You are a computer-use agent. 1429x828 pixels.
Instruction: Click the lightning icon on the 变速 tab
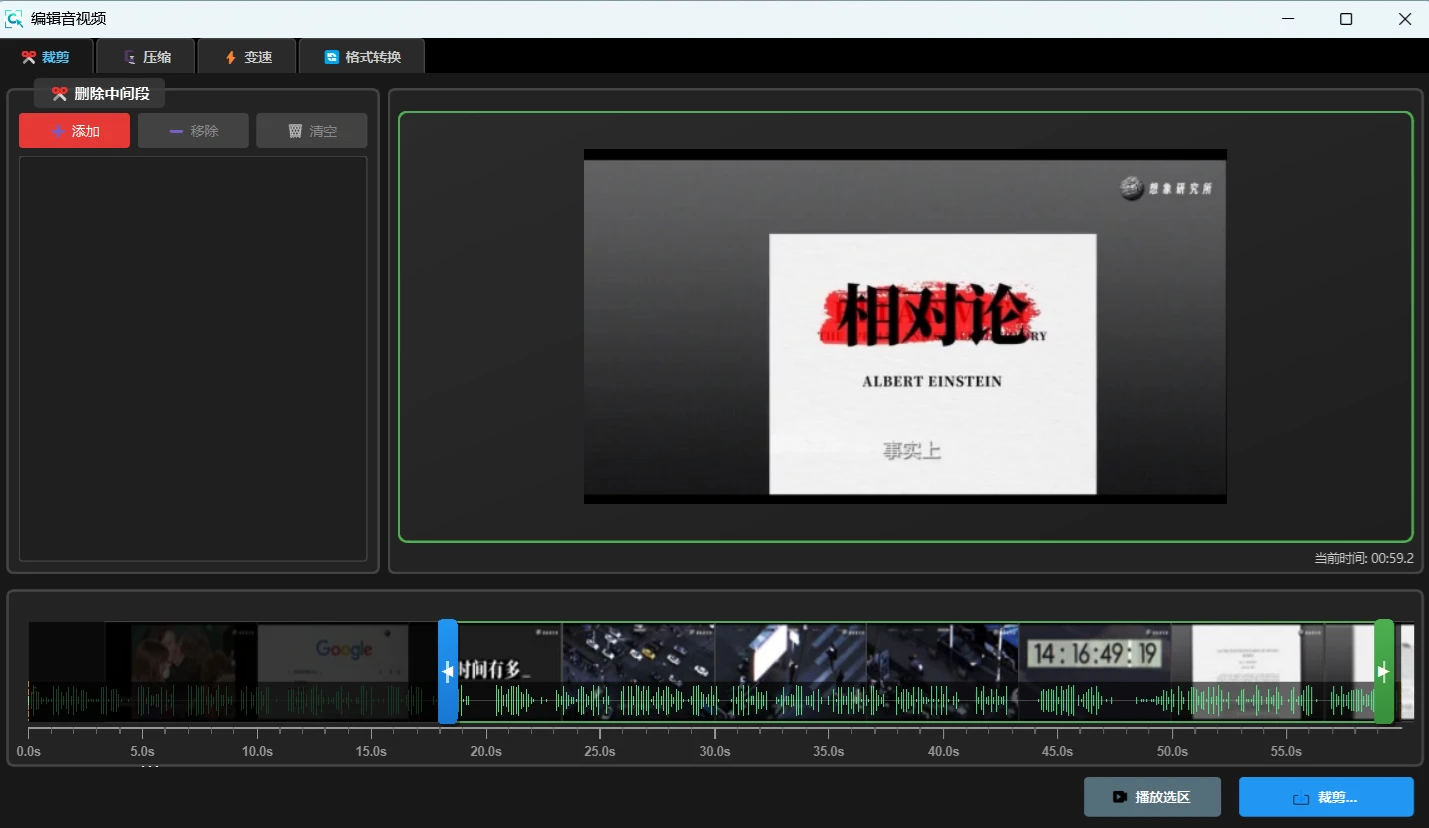231,57
